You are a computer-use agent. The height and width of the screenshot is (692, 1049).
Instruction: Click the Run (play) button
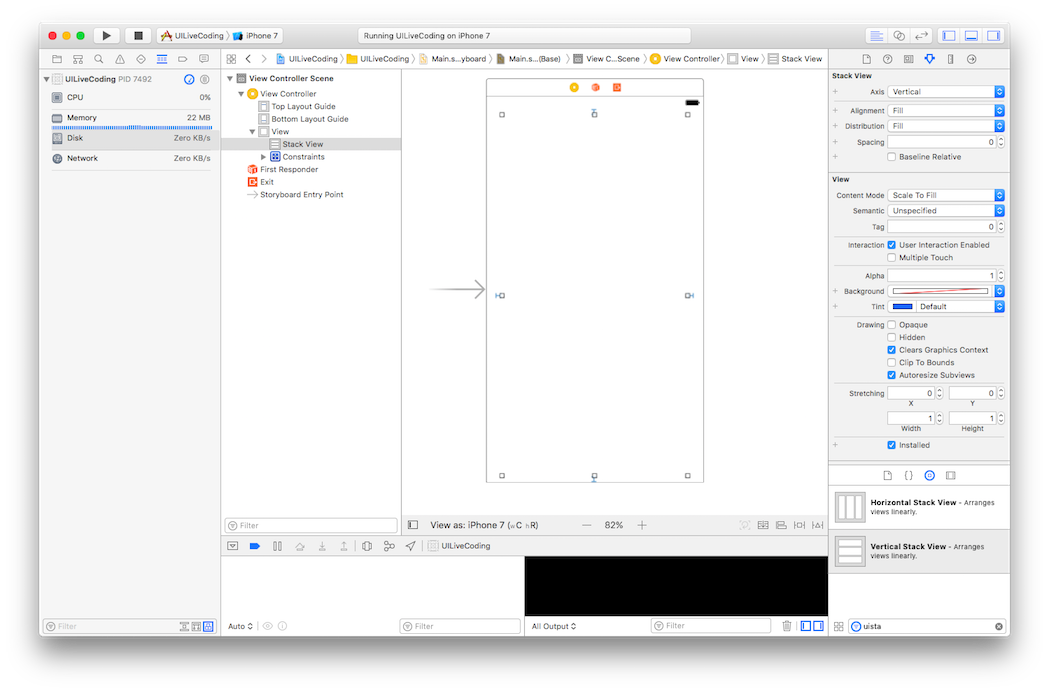point(106,35)
